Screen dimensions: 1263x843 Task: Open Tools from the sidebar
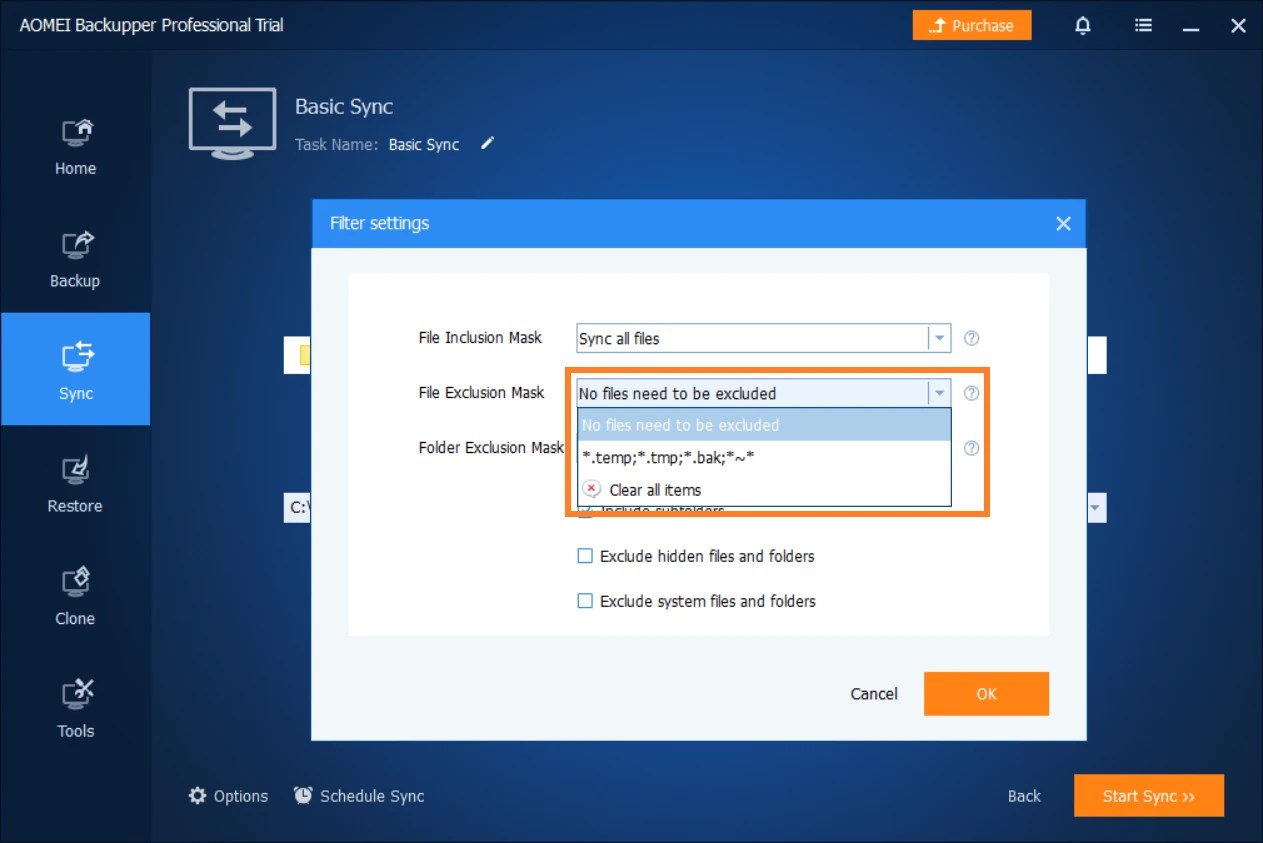click(75, 709)
